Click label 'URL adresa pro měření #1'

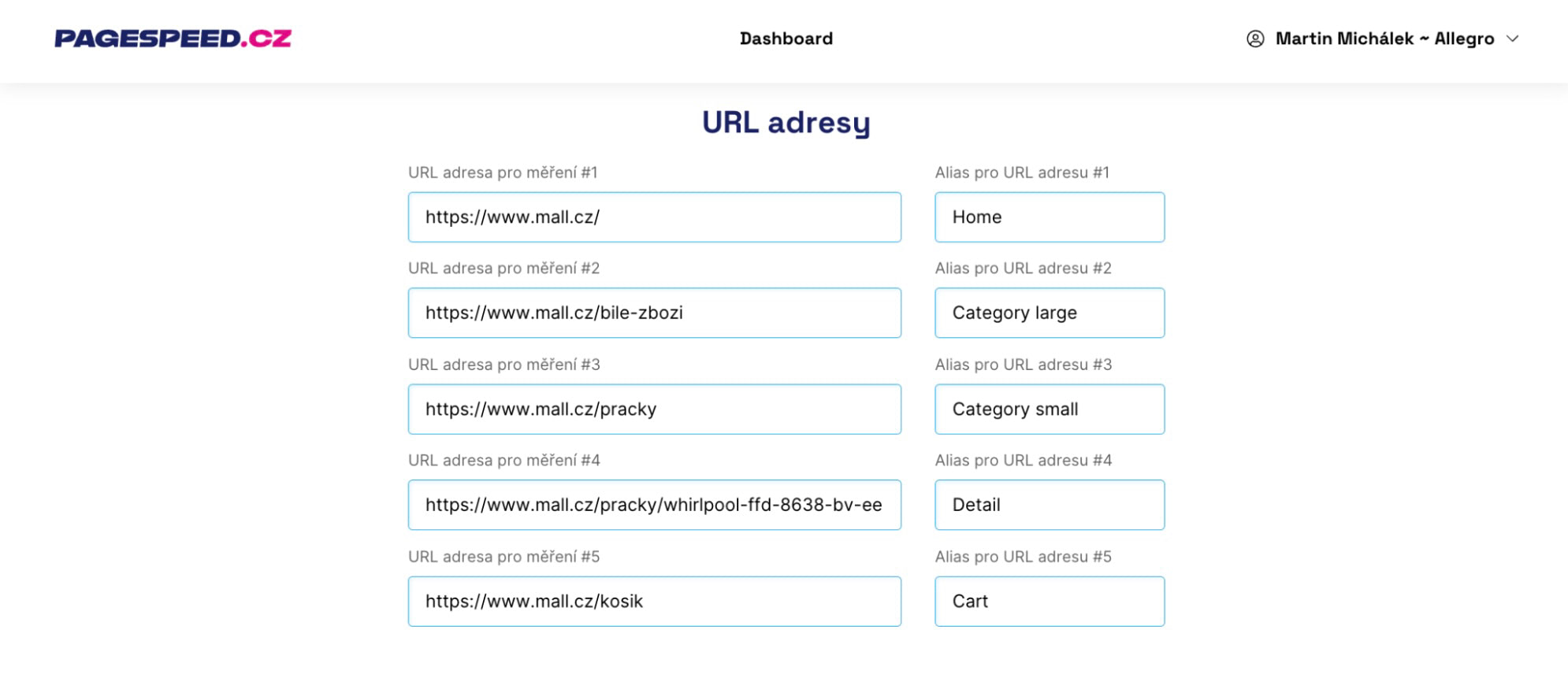click(503, 172)
